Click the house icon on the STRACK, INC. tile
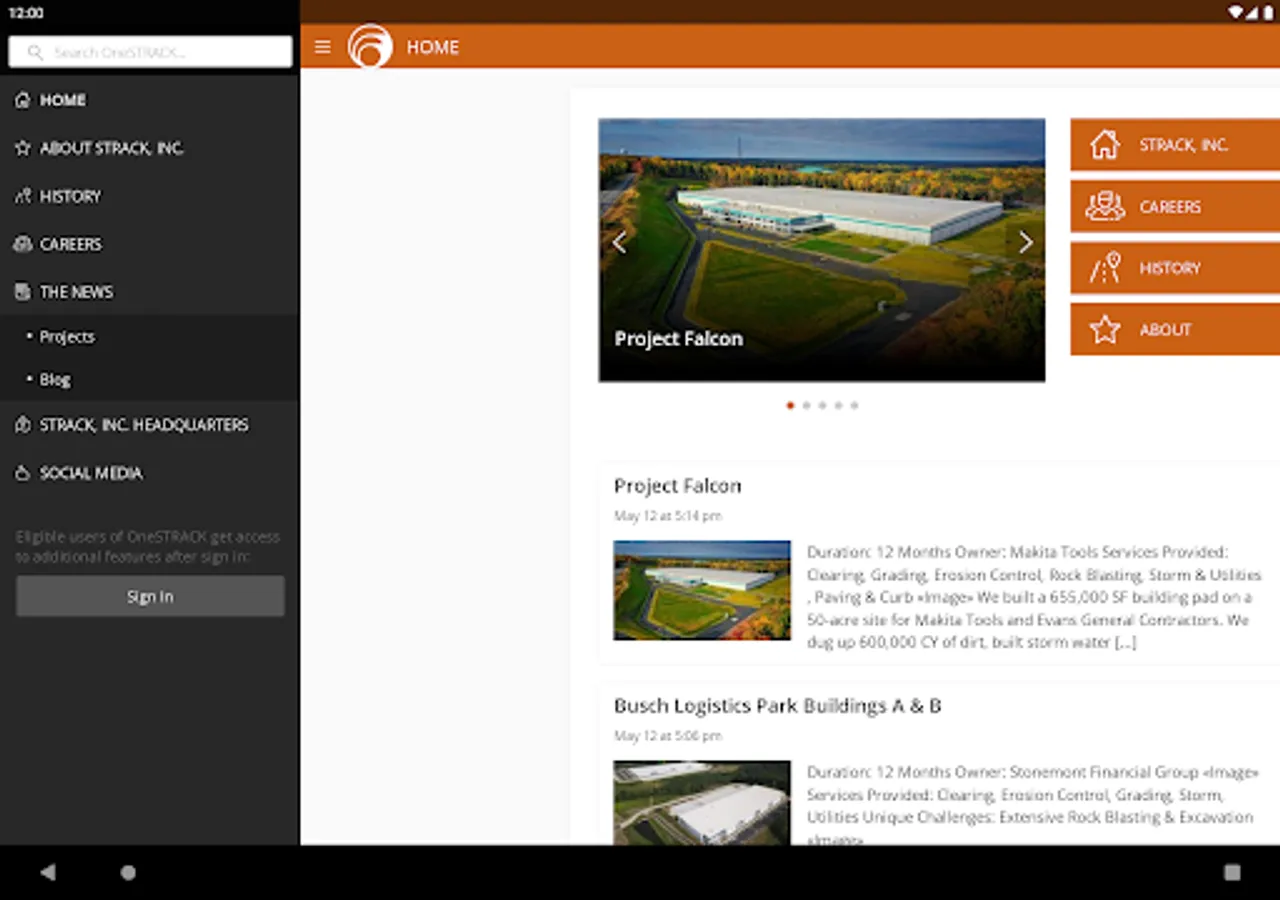 [x=1105, y=145]
